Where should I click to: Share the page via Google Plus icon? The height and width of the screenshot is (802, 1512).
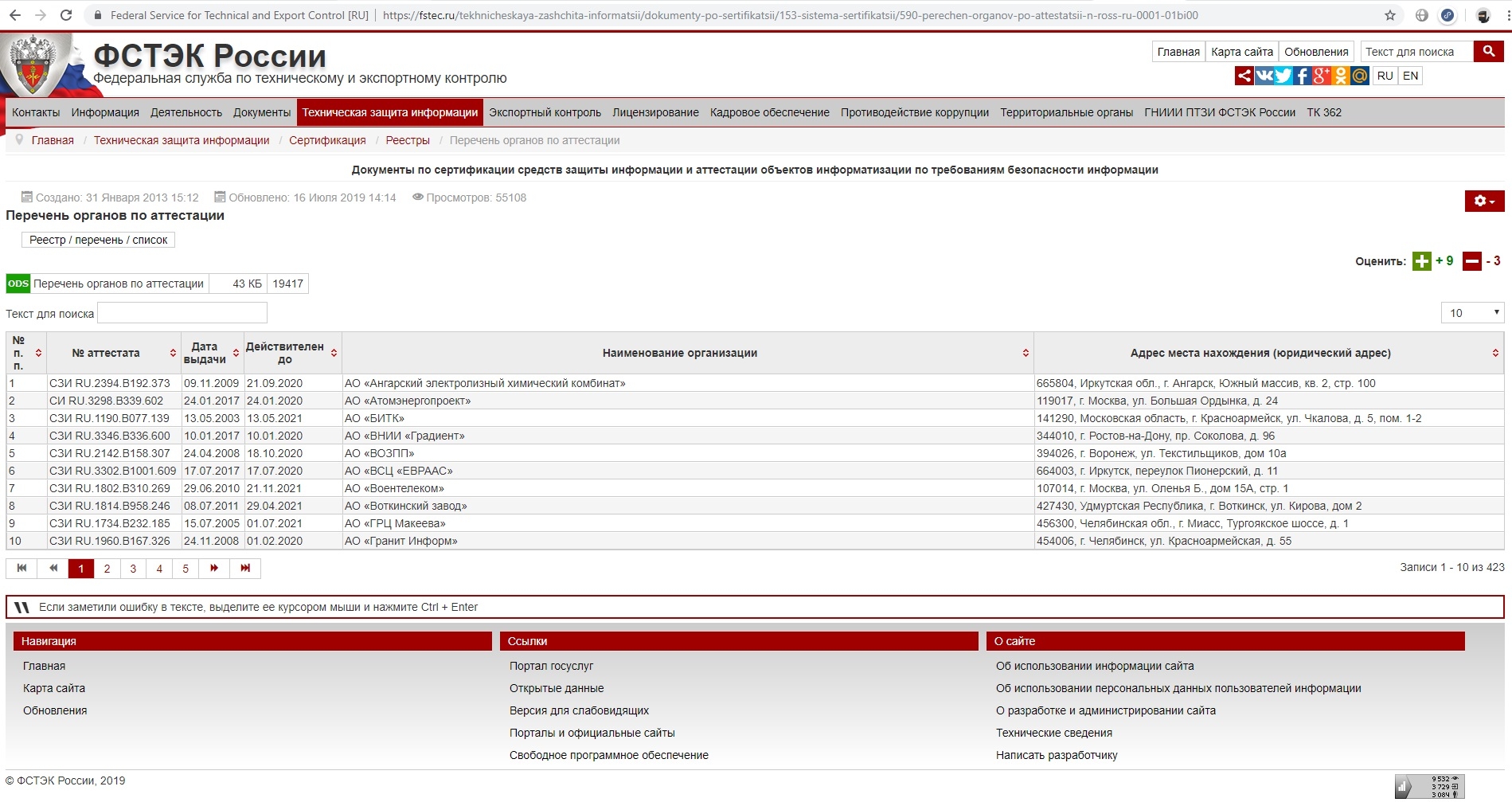(1321, 76)
